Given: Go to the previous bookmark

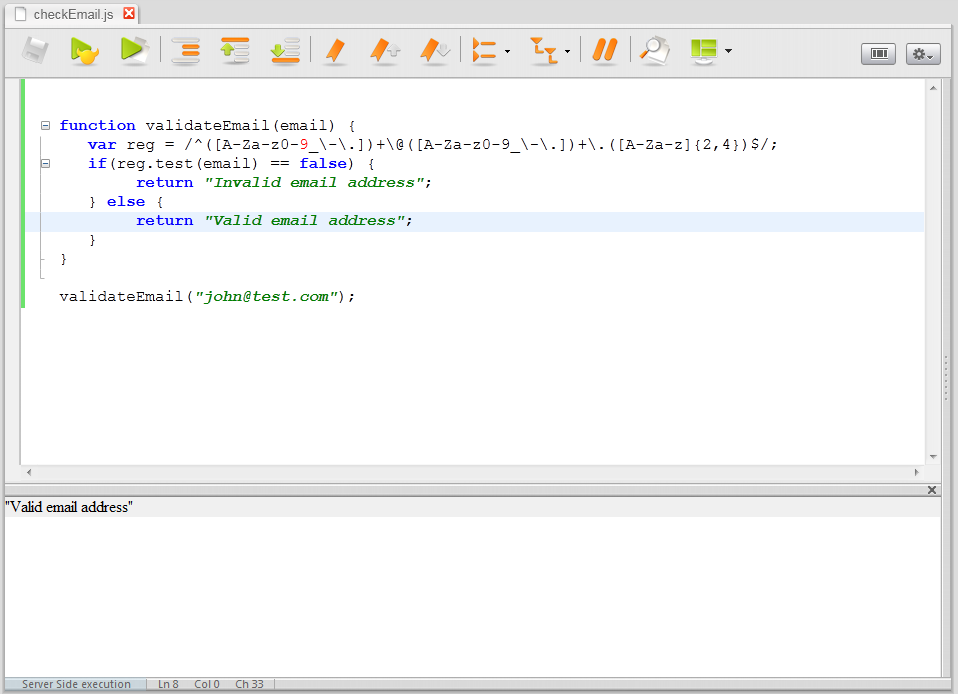Looking at the screenshot, I should click(x=385, y=50).
